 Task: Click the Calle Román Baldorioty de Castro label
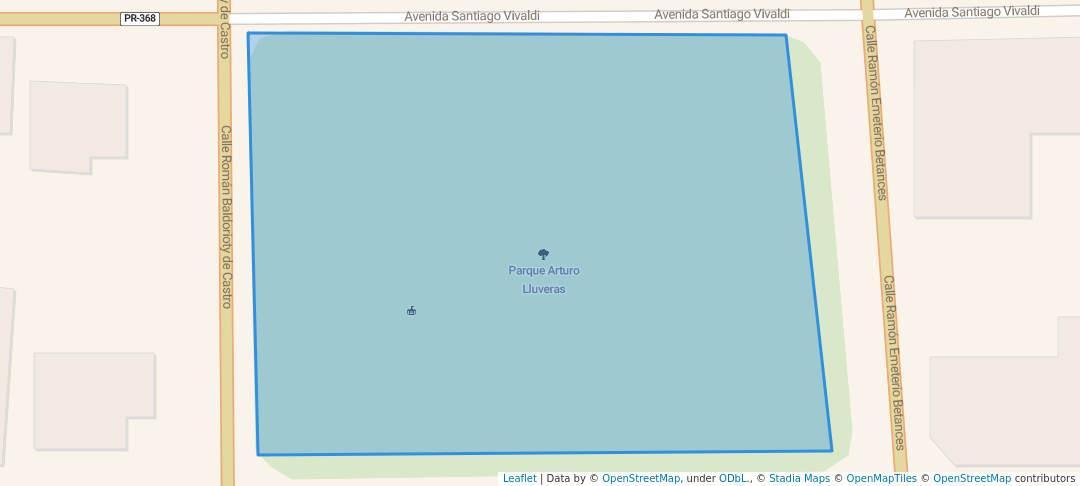[x=226, y=216]
